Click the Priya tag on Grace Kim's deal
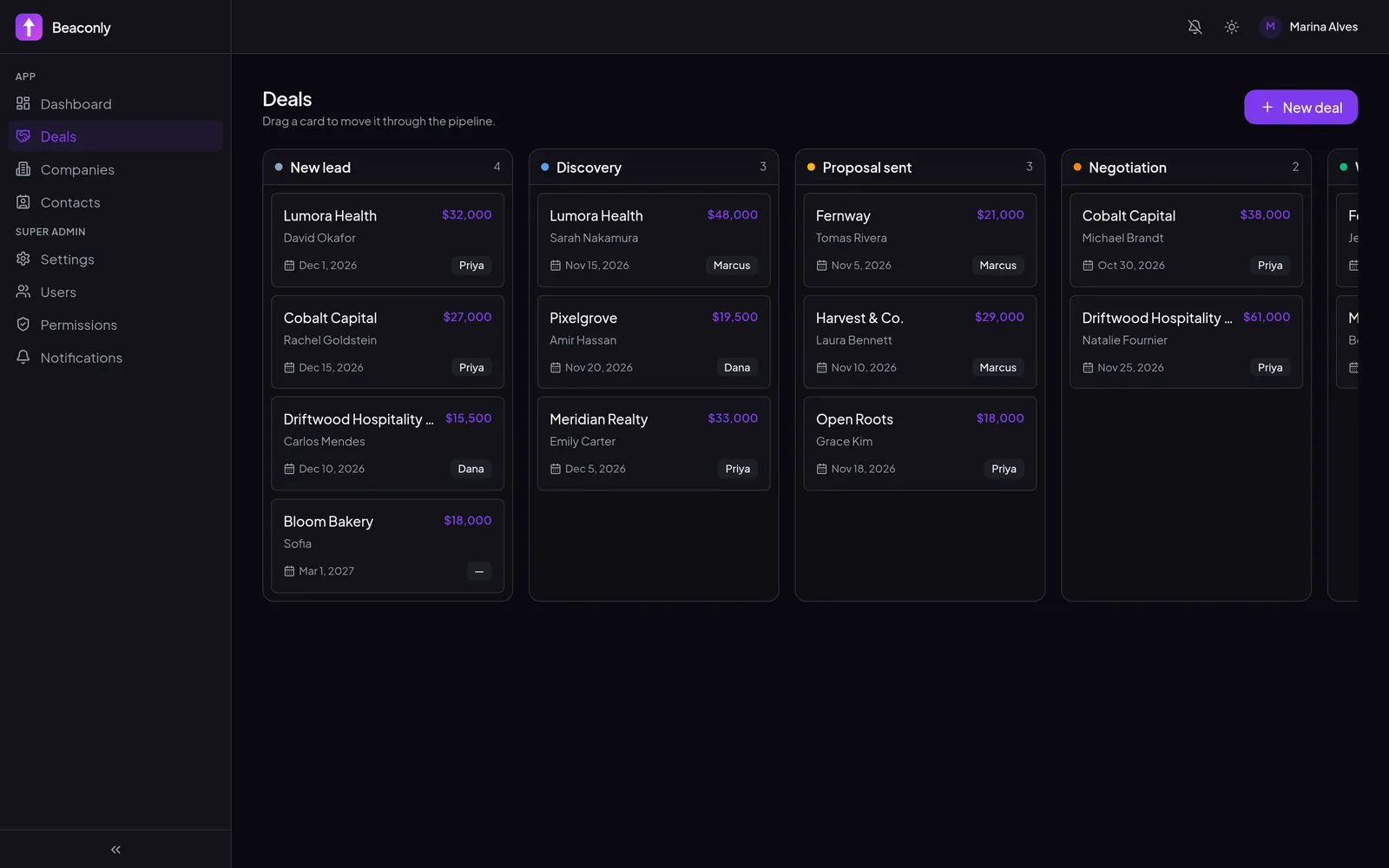1389x868 pixels. click(x=1004, y=469)
